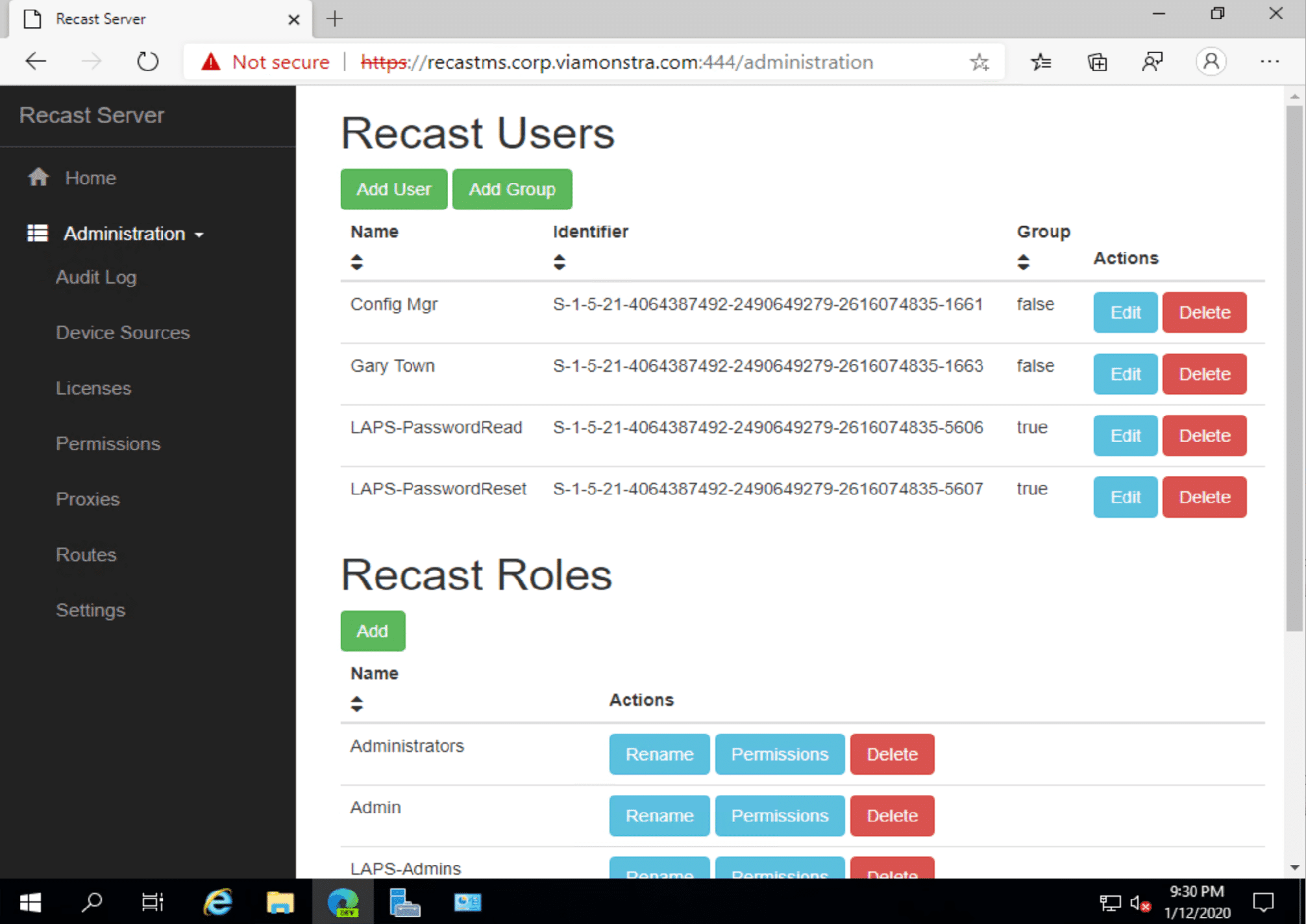Click the taskbar clock showing 9:30 PM
The image size is (1306, 924).
click(x=1196, y=902)
